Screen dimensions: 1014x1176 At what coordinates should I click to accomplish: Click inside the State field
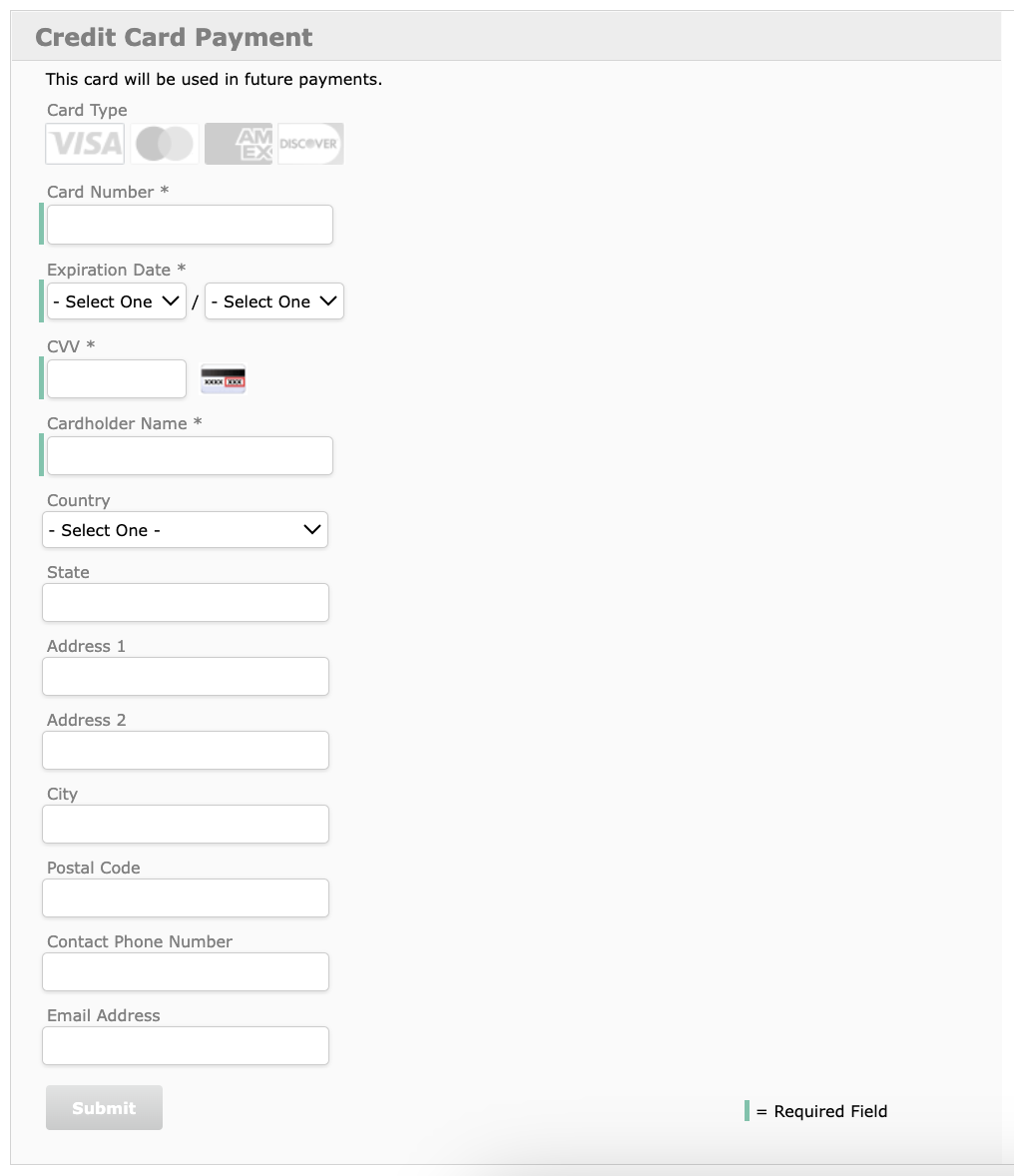[185, 602]
